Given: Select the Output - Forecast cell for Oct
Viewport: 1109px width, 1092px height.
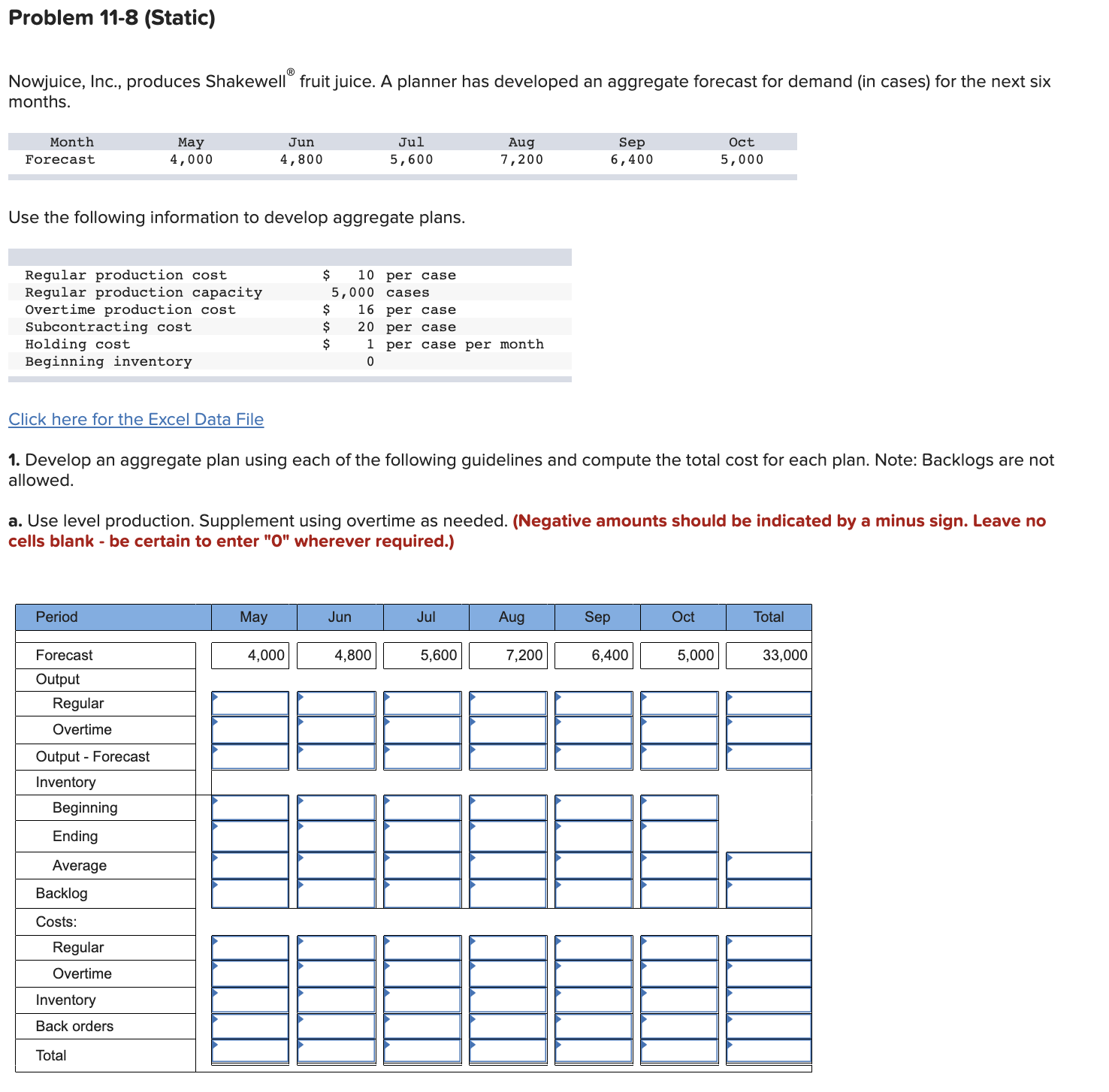Looking at the screenshot, I should click(679, 756).
